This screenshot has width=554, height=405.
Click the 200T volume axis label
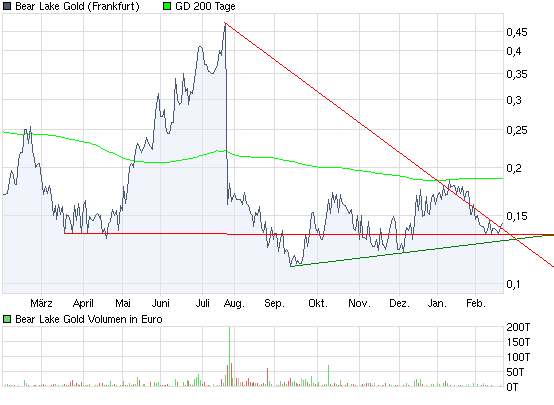pyautogui.click(x=518, y=327)
